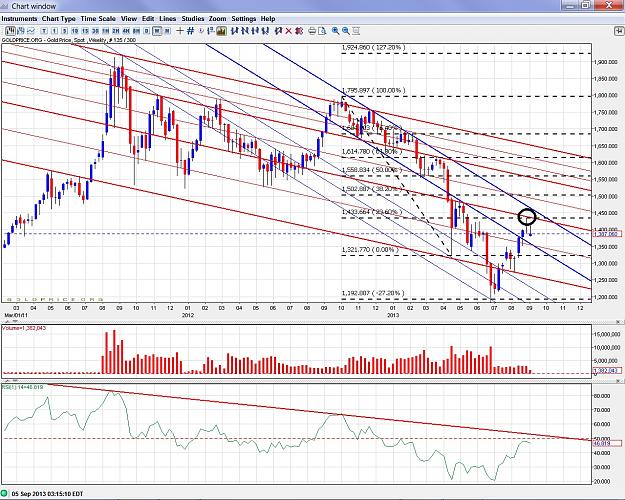Click the GOLDPRICE.ORG Gold Price Spot title label
This screenshot has height=500, width=625.
69,40
